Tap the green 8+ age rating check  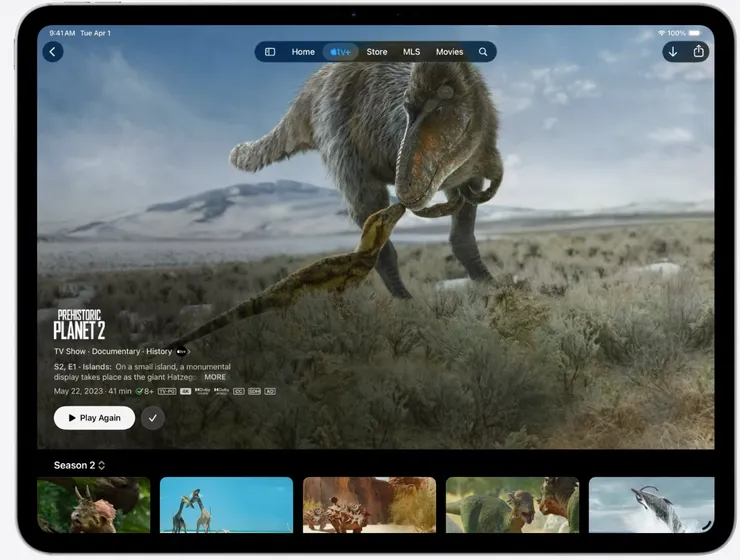tap(144, 392)
